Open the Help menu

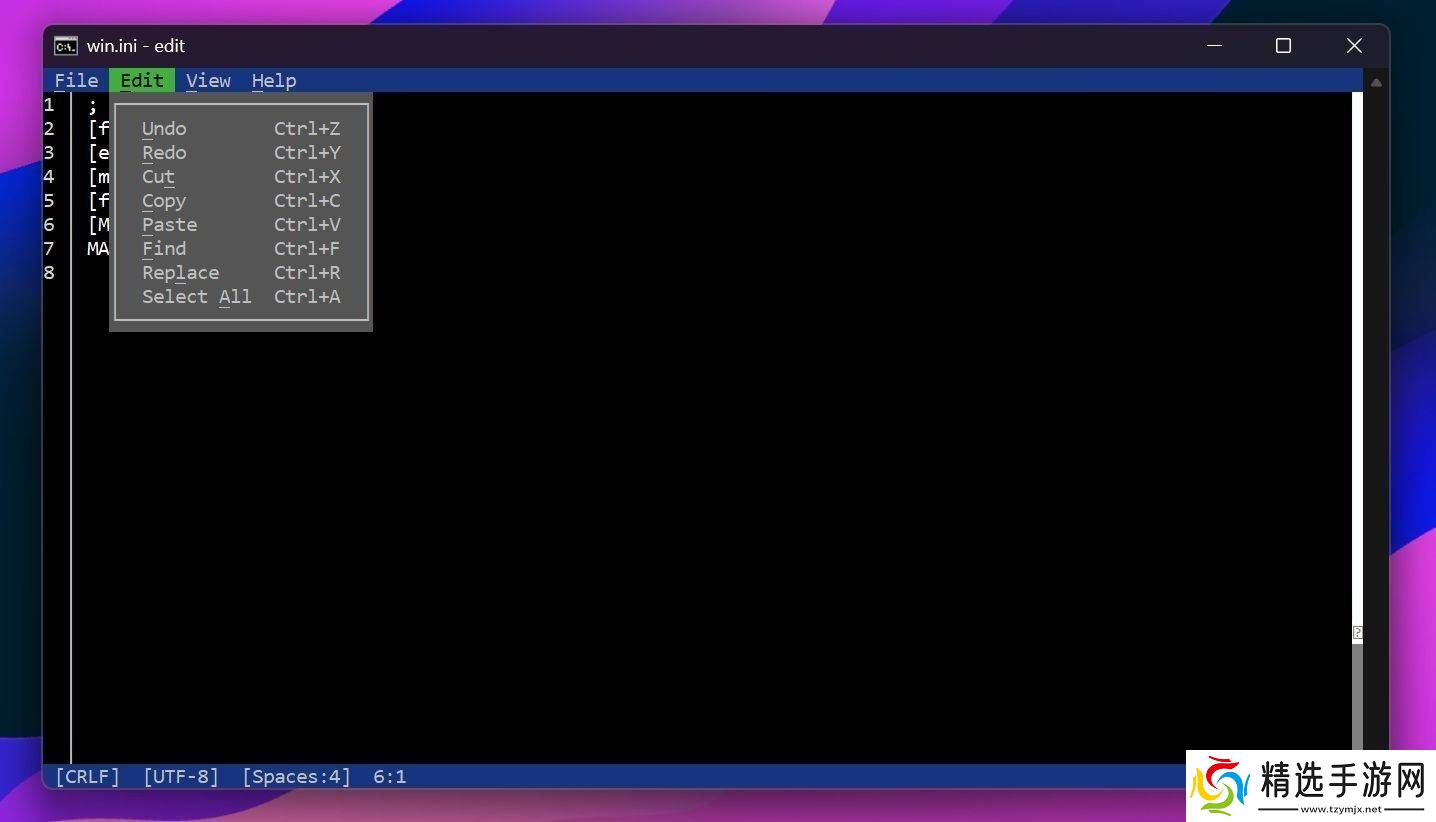(x=273, y=81)
